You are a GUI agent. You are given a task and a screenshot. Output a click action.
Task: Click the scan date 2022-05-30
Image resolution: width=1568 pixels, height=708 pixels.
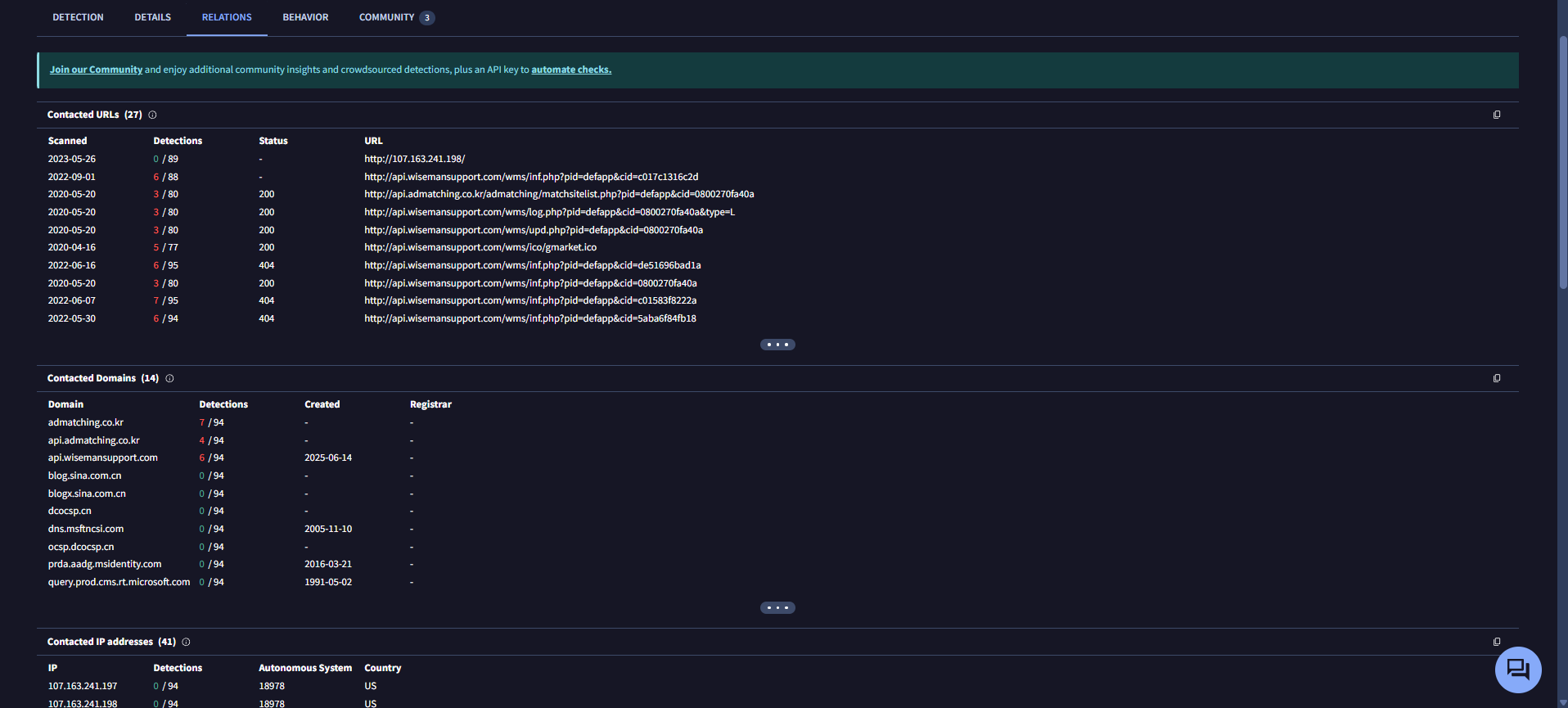71,318
